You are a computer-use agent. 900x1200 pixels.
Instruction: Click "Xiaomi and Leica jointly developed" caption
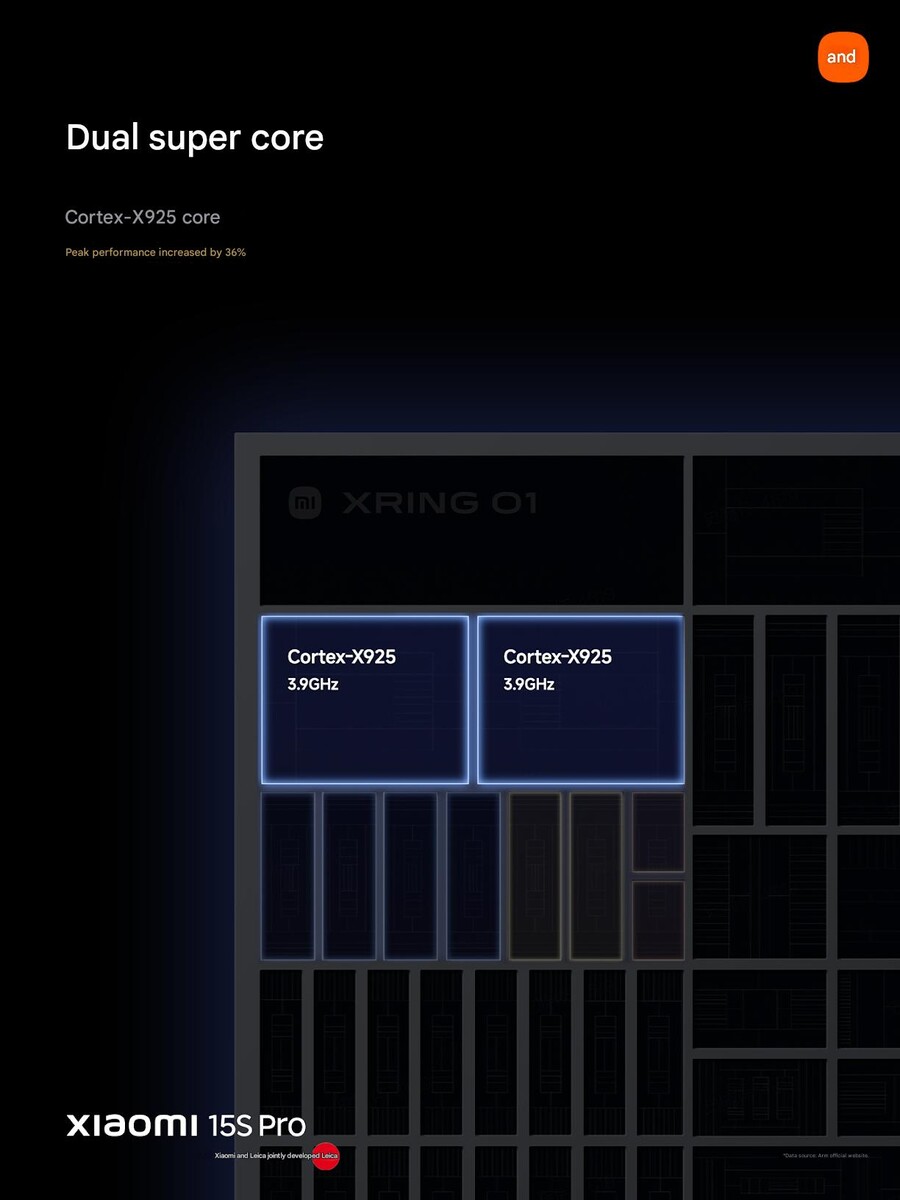point(264,1156)
